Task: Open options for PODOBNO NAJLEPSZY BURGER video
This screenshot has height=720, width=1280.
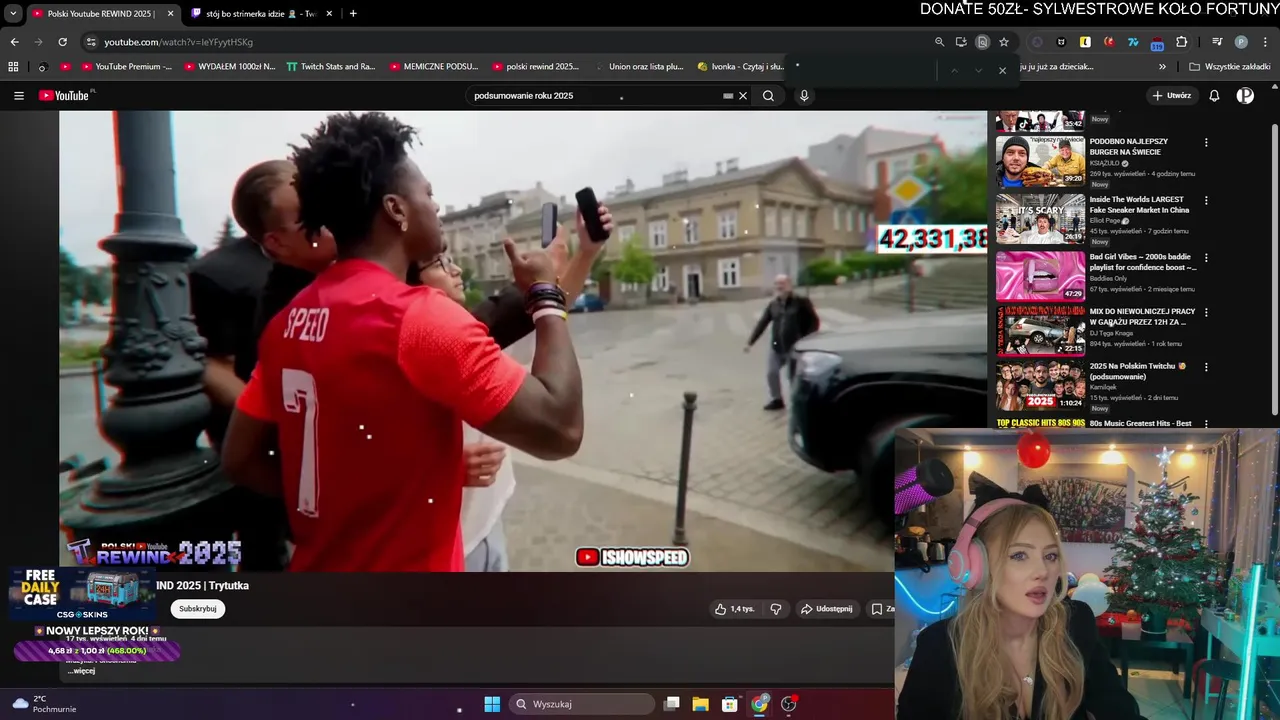Action: click(x=1206, y=142)
